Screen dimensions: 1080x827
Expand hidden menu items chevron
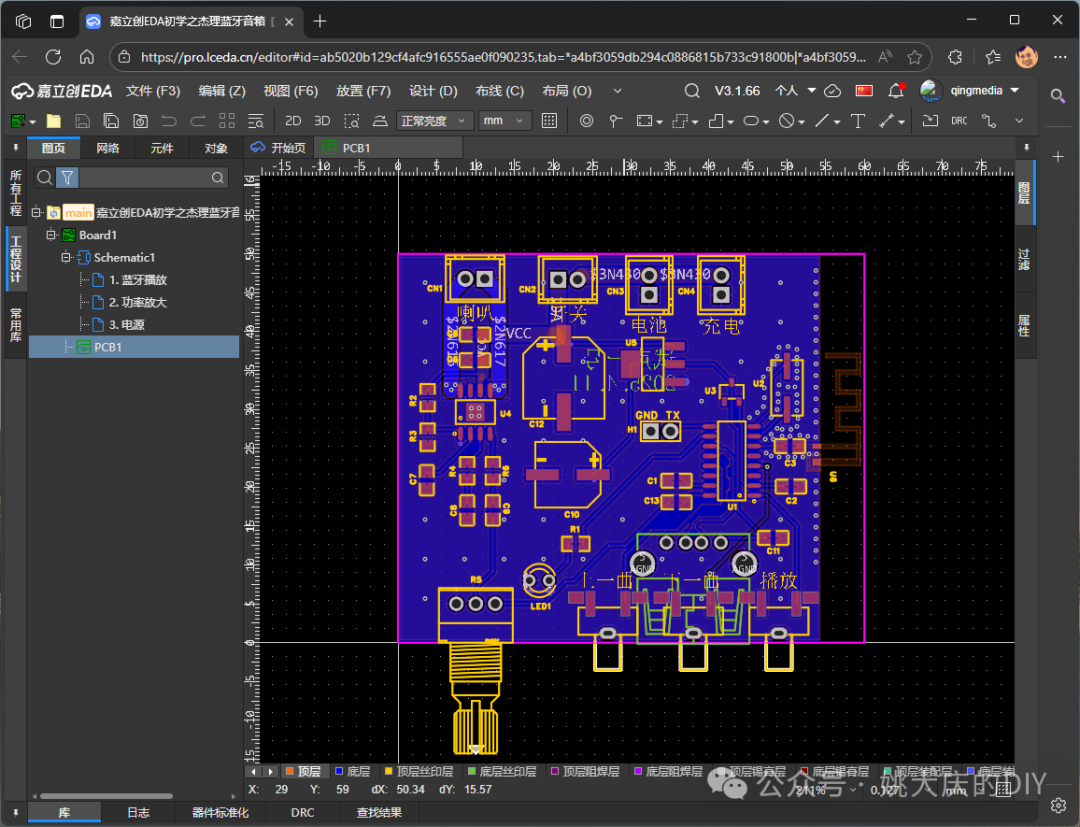(x=617, y=91)
